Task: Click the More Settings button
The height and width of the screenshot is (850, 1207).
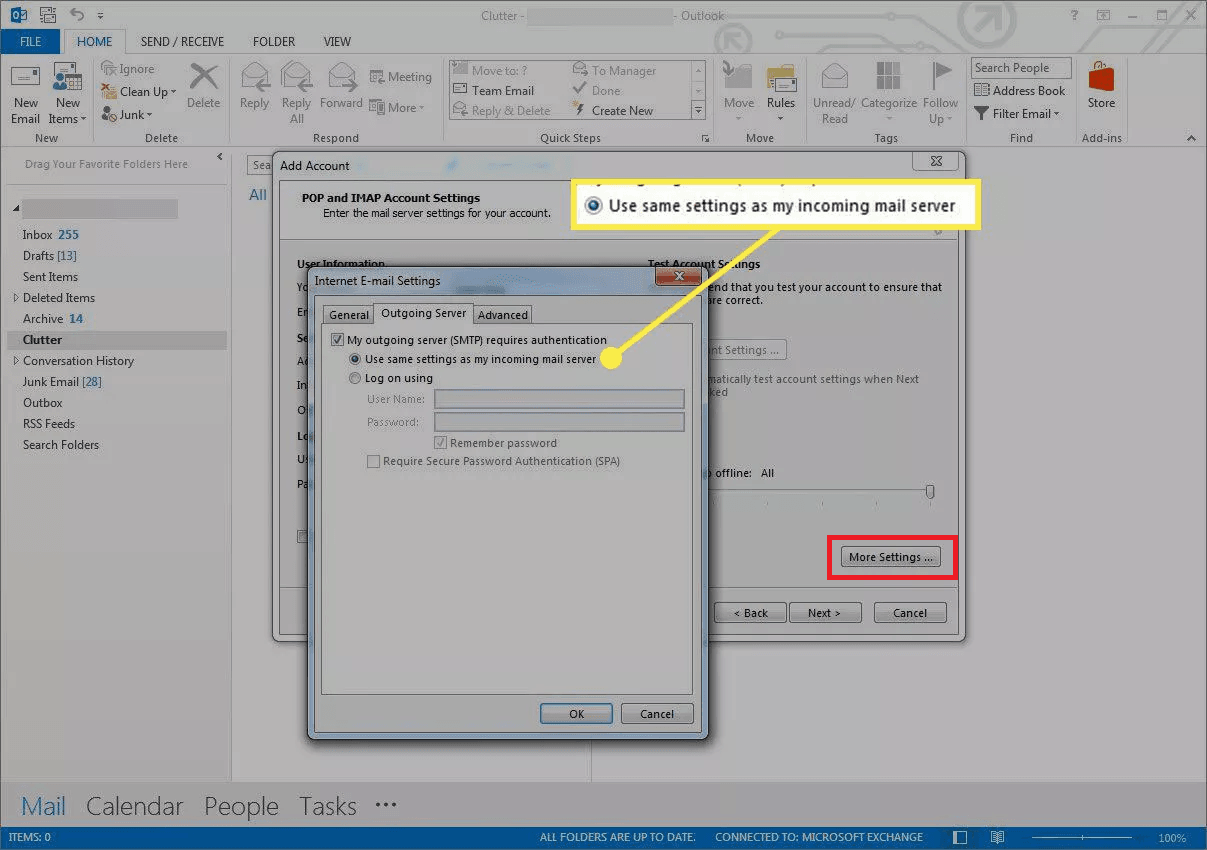Action: [x=890, y=557]
